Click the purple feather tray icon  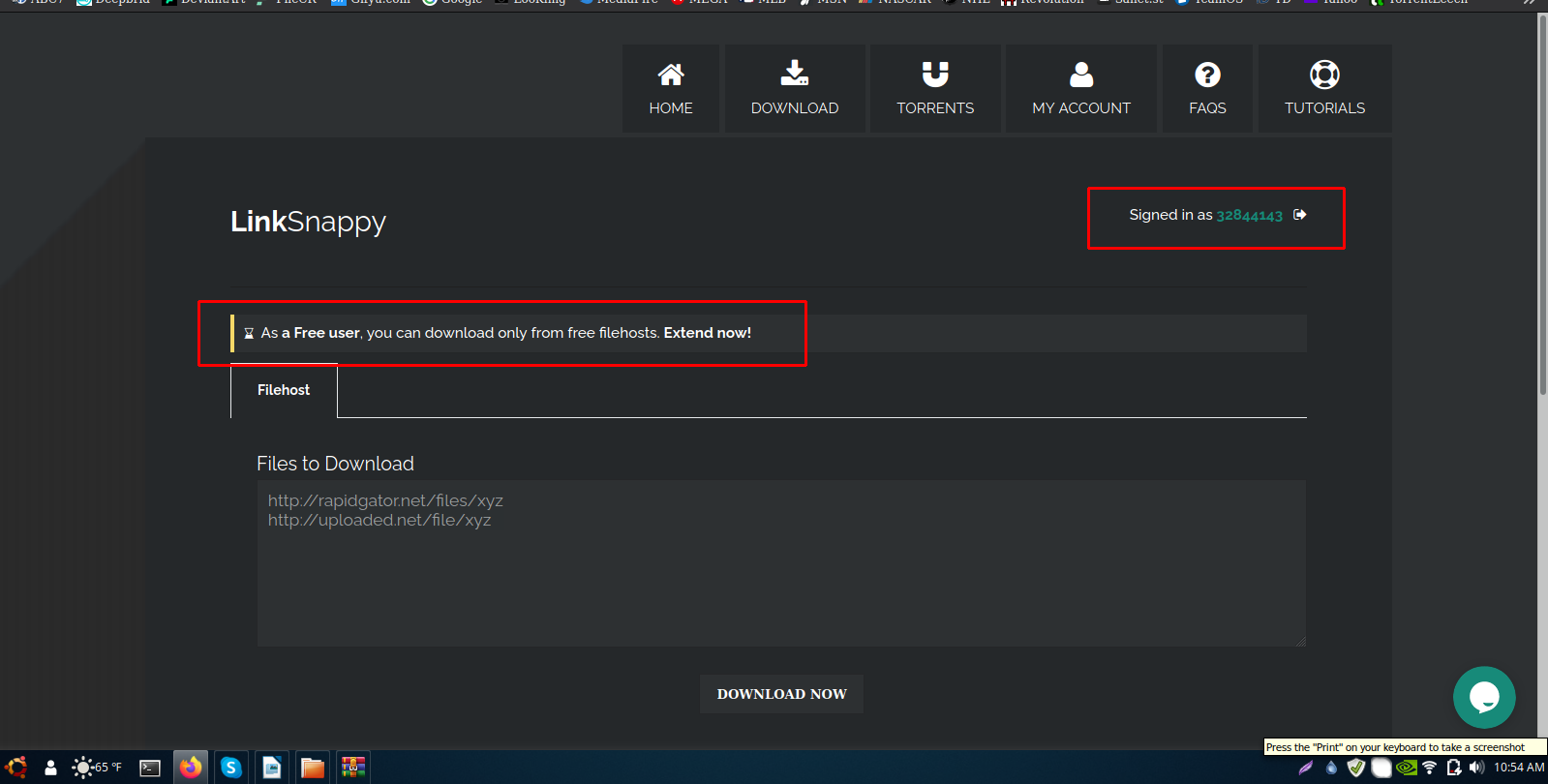coord(1306,768)
